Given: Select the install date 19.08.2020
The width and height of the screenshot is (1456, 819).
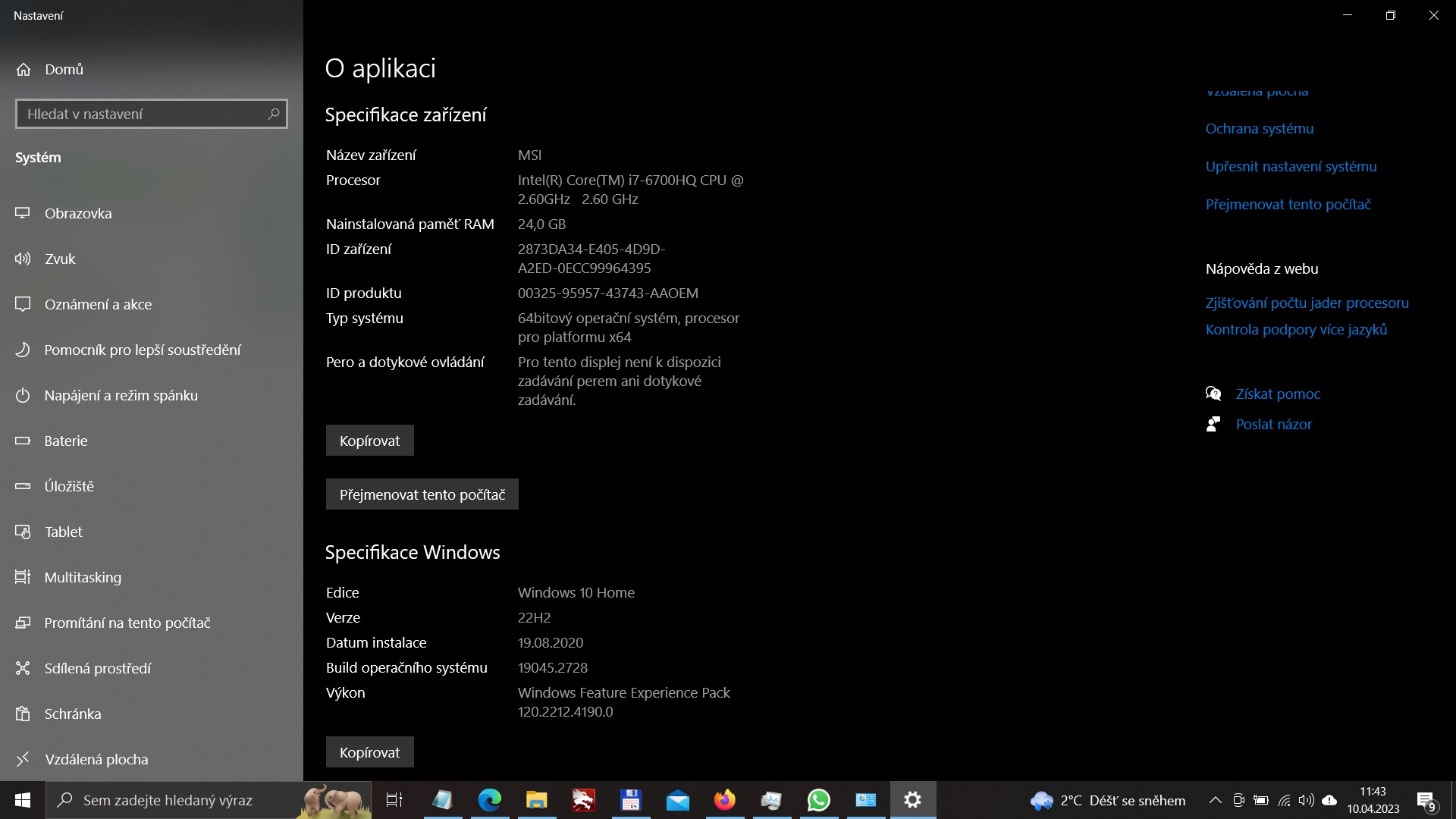Looking at the screenshot, I should [x=551, y=642].
